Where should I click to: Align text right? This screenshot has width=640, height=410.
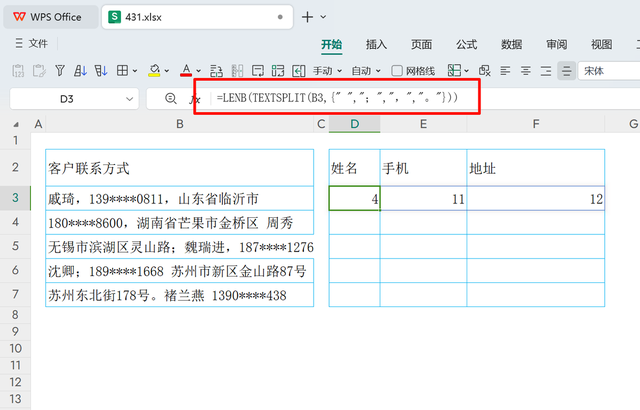coord(546,71)
